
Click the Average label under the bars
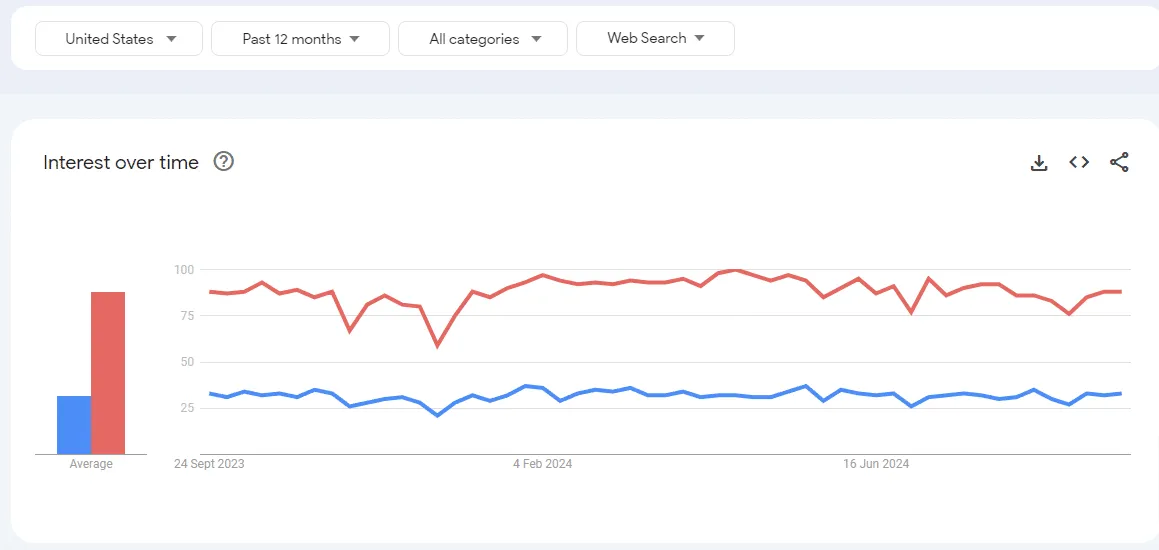point(91,464)
